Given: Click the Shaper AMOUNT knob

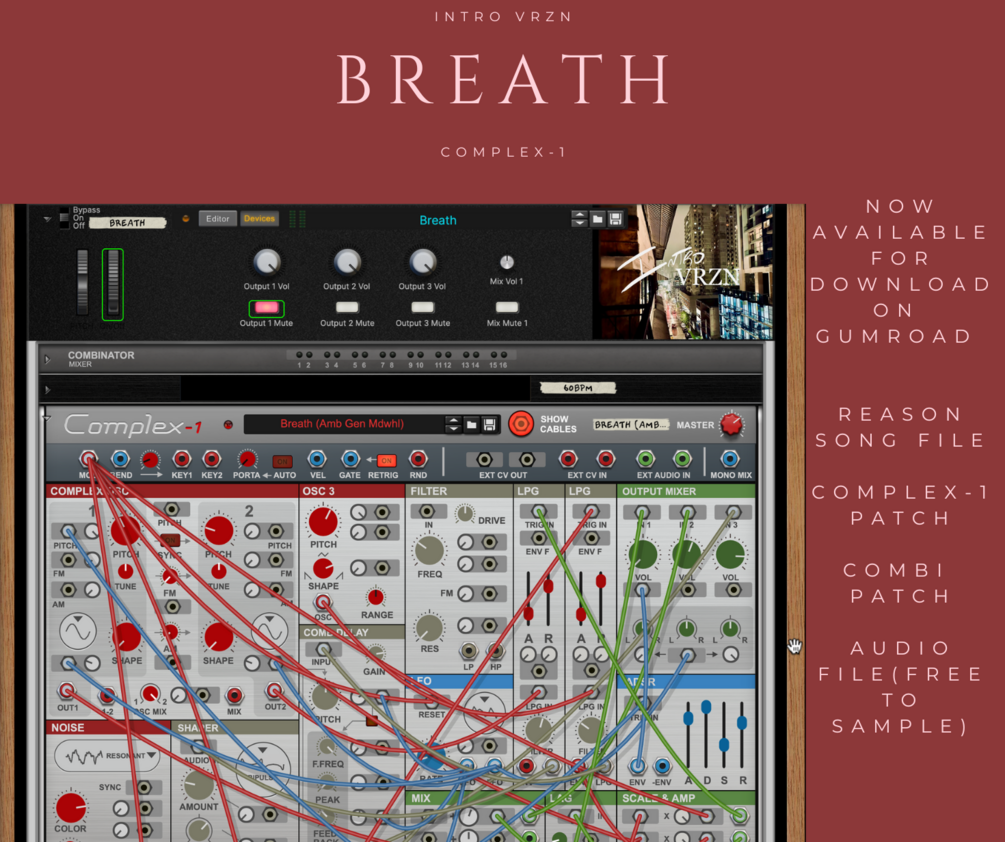Looking at the screenshot, I should click(198, 785).
